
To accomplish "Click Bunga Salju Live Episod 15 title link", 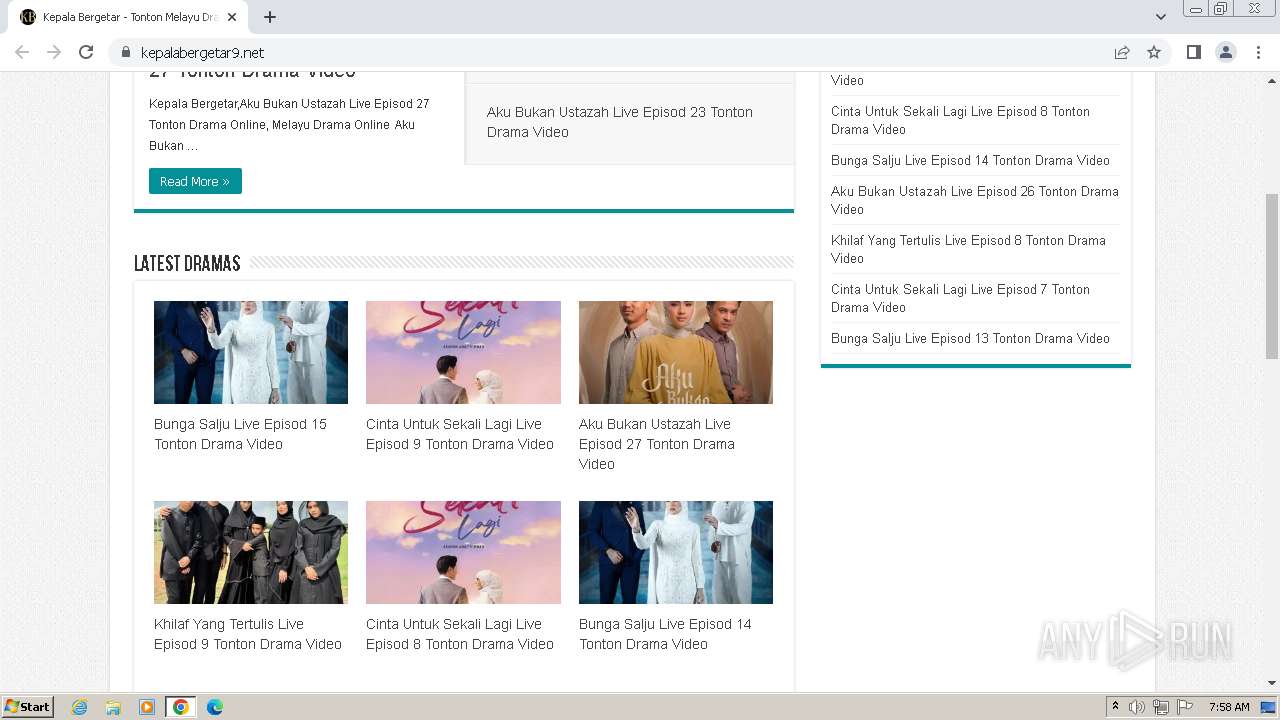I will coord(240,434).
